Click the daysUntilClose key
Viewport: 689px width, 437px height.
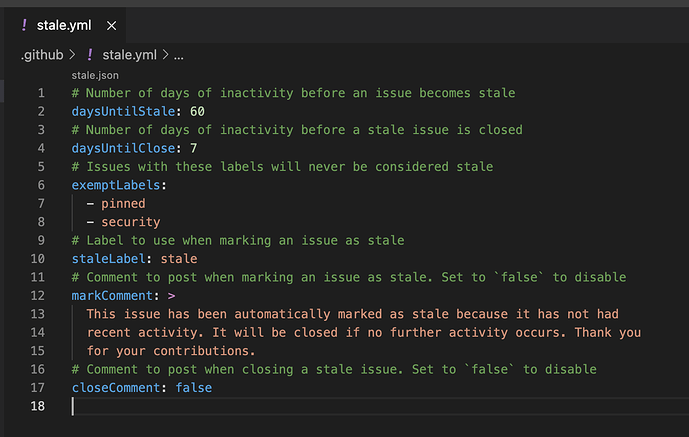tap(123, 148)
